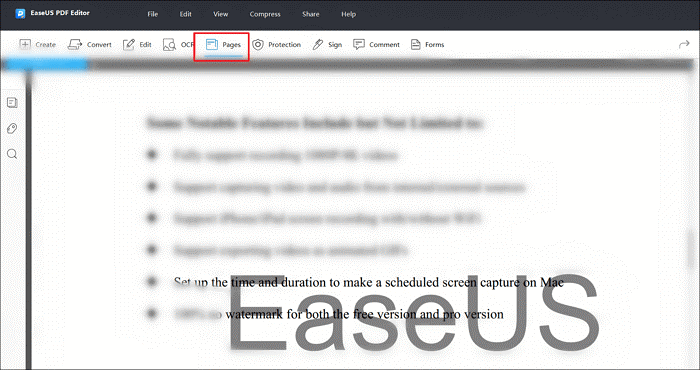Open the Help menu
The image size is (700, 370).
(x=349, y=14)
